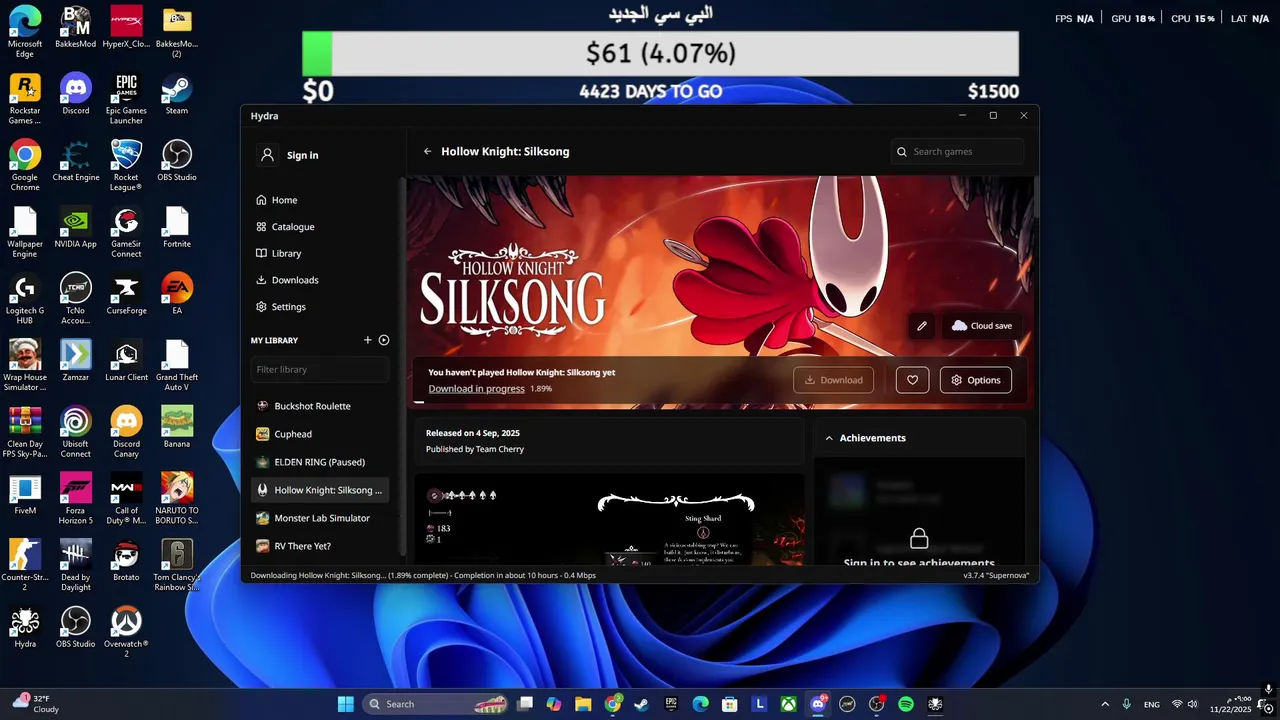Open the Rockstar Games desktop shortcut
This screenshot has width=1280, height=720.
tap(25, 99)
